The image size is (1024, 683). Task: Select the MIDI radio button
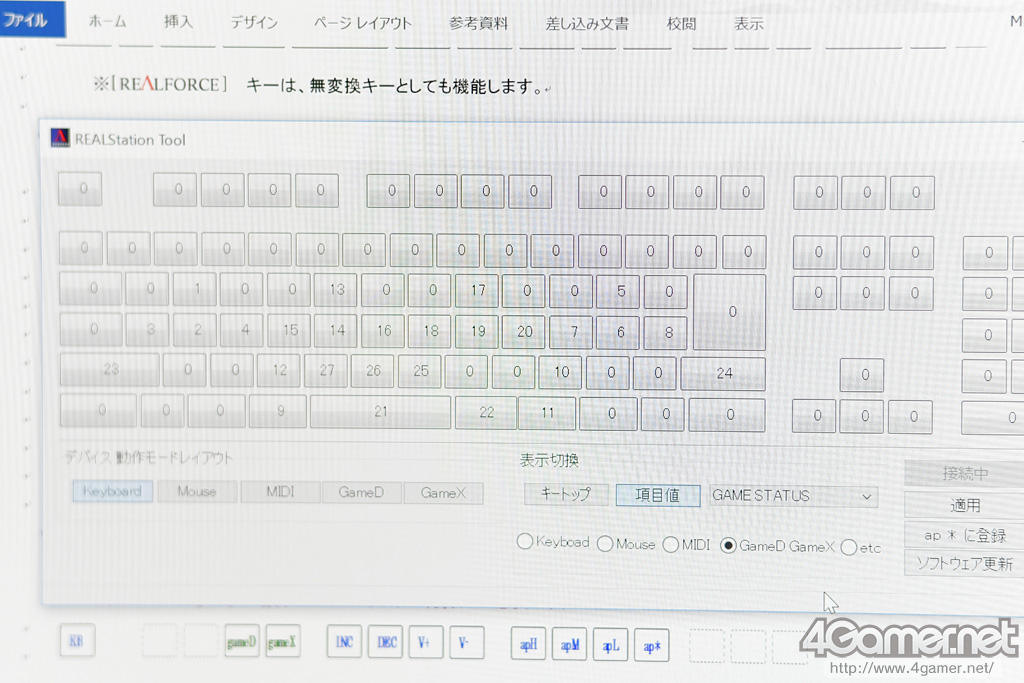click(x=671, y=544)
